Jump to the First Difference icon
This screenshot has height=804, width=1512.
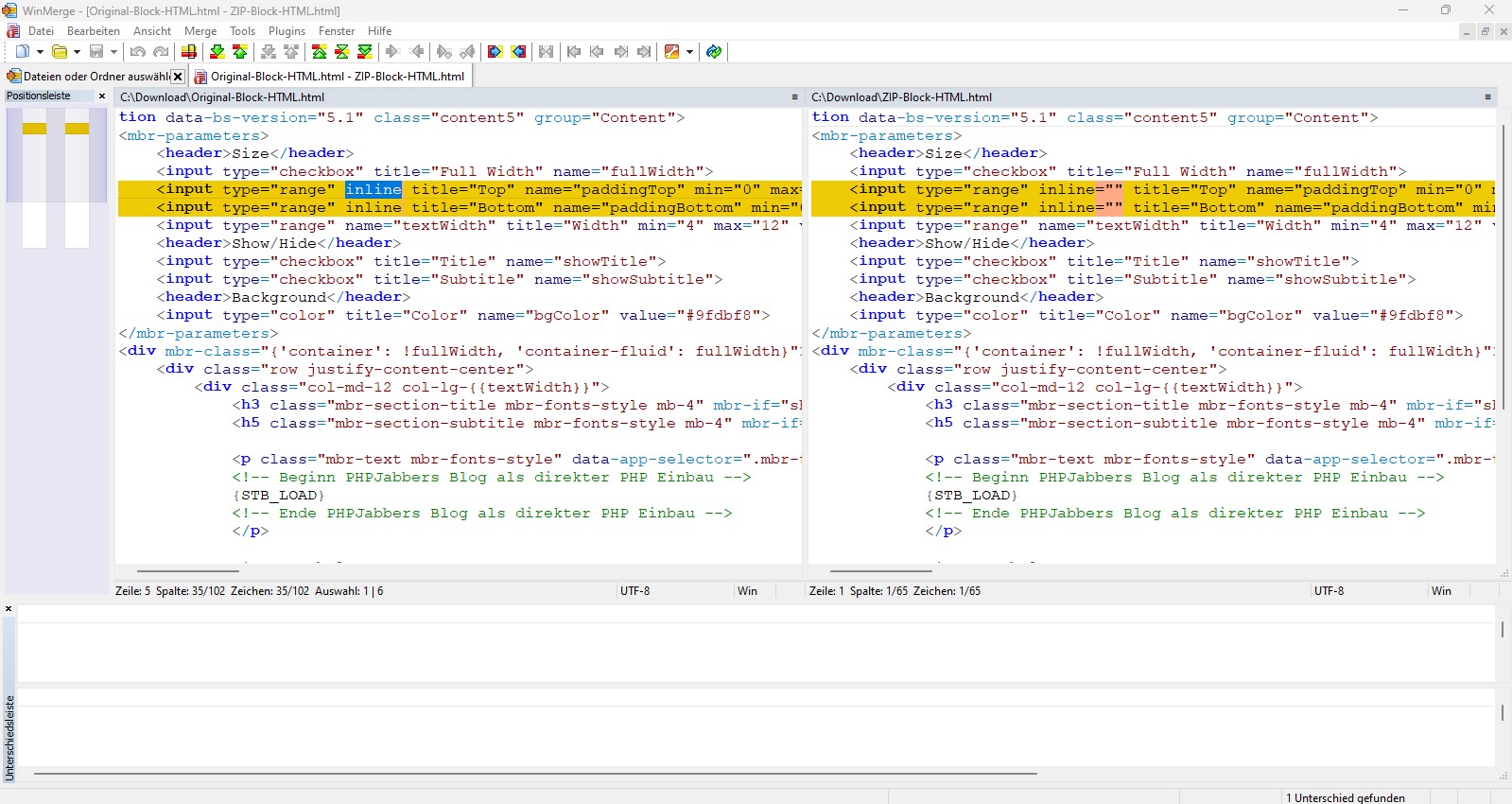pyautogui.click(x=320, y=52)
